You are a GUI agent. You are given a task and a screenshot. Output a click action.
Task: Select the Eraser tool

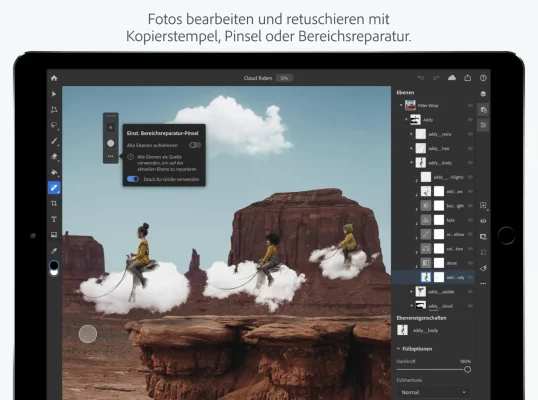[x=54, y=156]
